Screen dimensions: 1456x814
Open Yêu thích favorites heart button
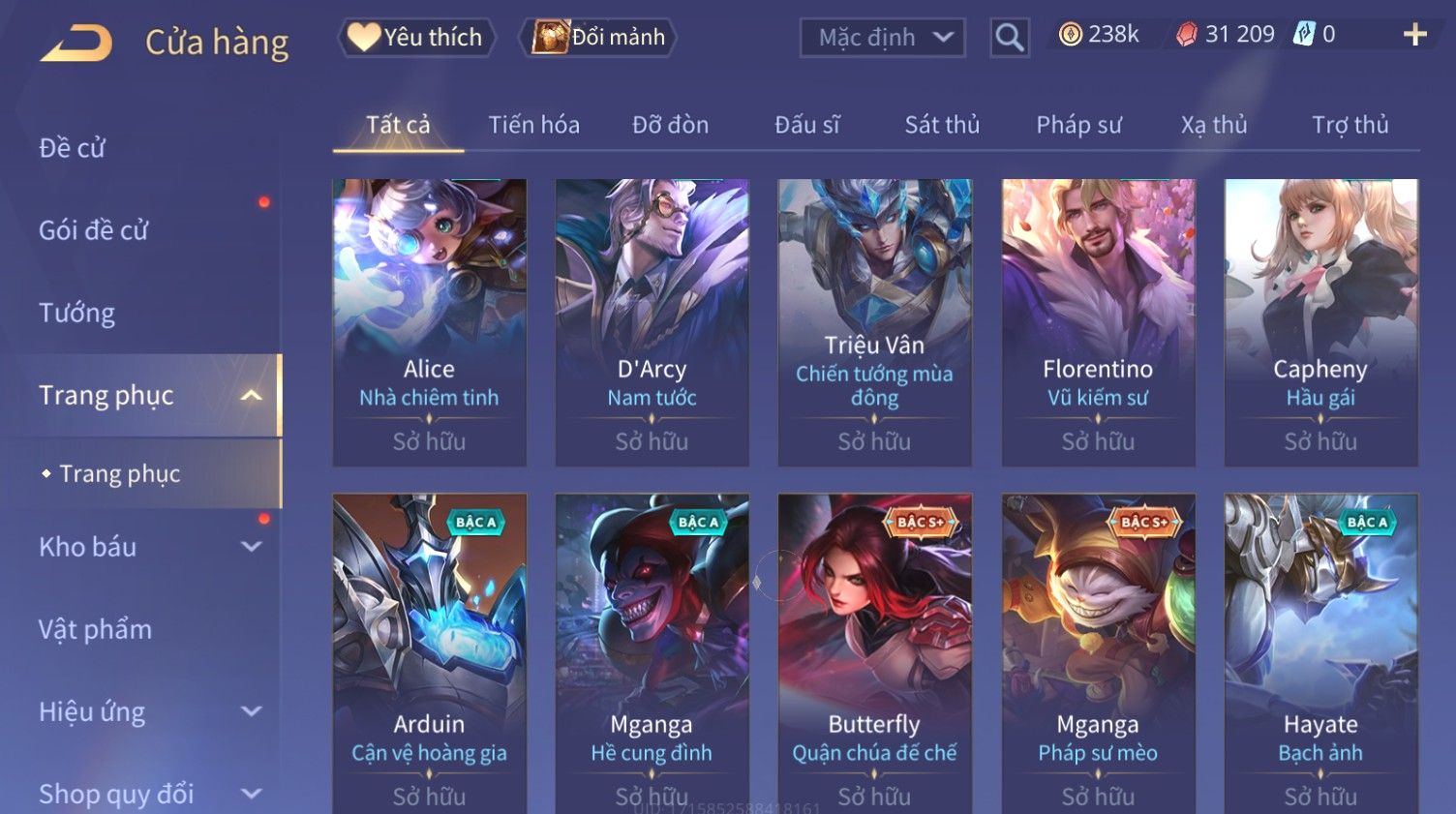(416, 38)
